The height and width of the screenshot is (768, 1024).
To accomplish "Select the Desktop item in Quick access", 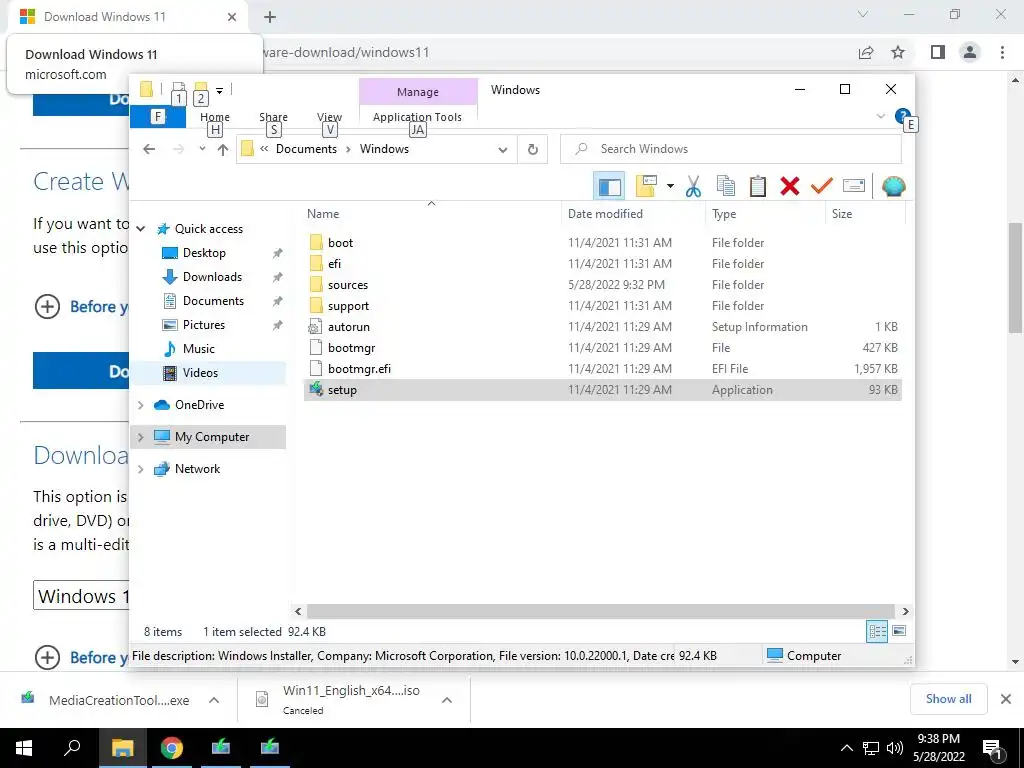I will click(204, 253).
